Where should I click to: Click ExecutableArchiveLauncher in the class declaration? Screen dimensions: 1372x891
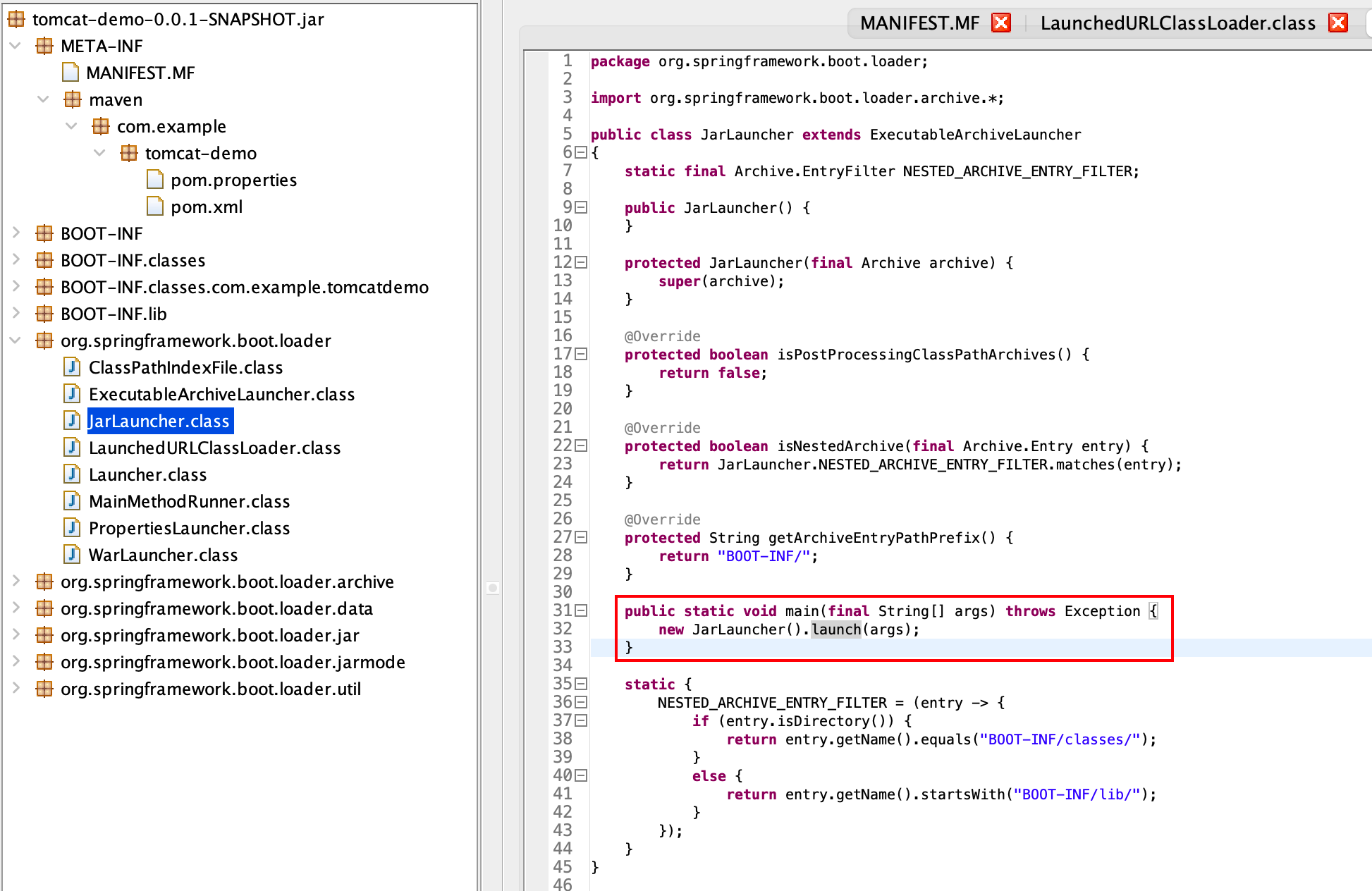tap(975, 135)
